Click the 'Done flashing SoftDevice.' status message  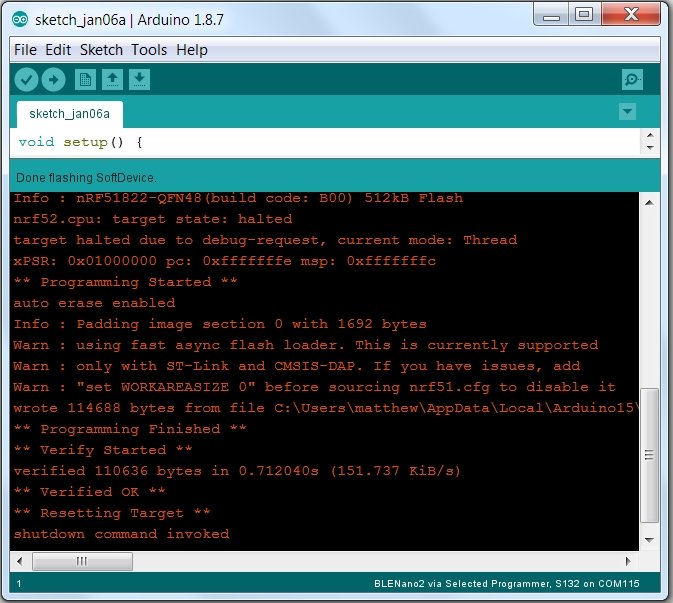pos(86,178)
